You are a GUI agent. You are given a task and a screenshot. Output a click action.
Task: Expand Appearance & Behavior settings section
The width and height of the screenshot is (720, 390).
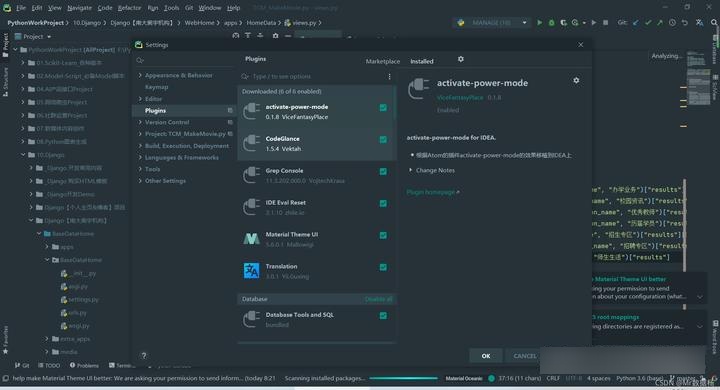click(x=140, y=75)
